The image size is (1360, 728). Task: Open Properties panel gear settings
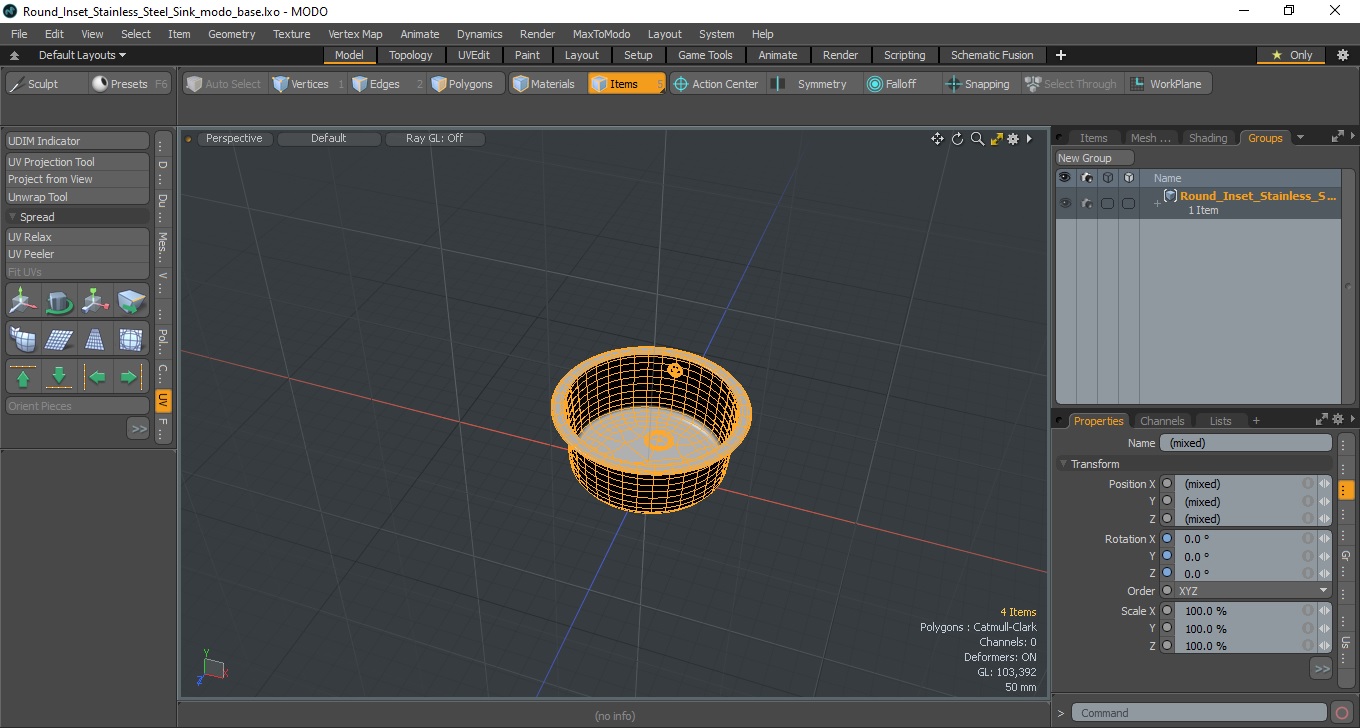[1336, 421]
